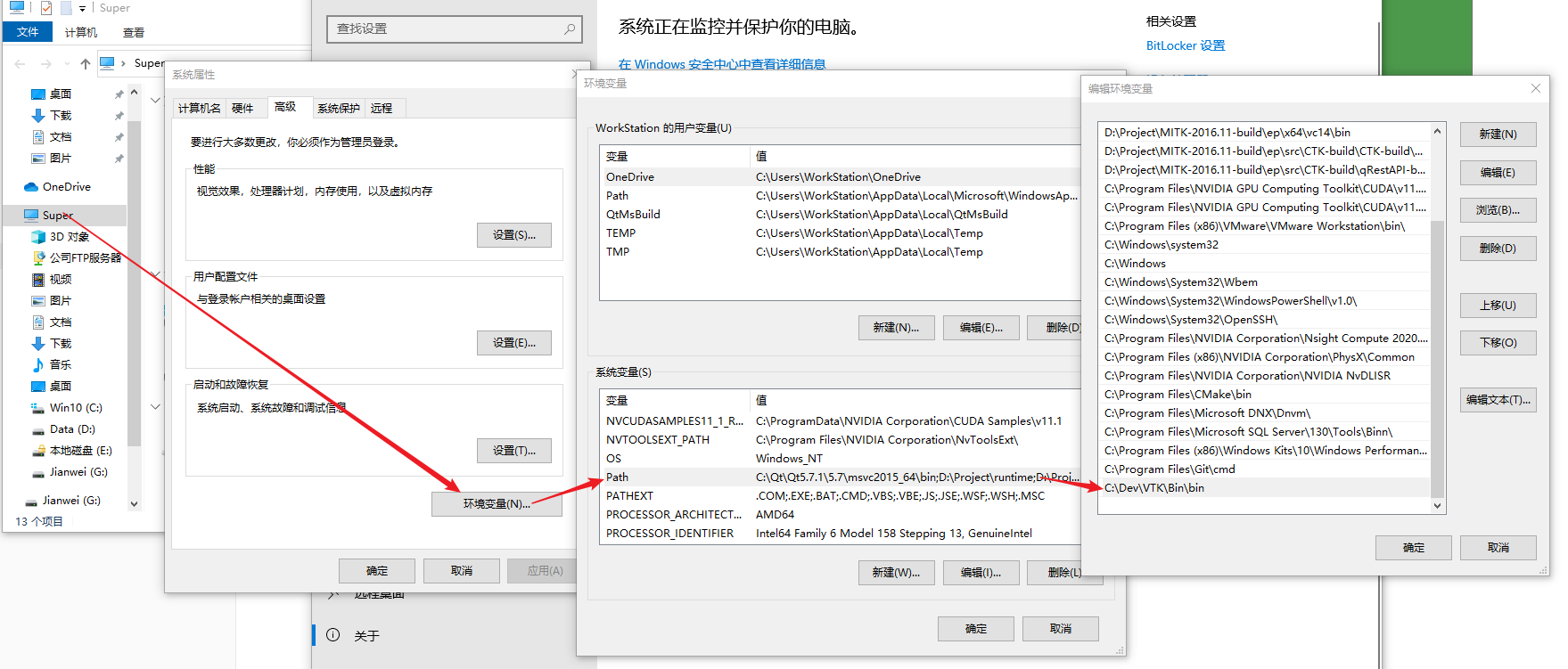Image resolution: width=1568 pixels, height=669 pixels.
Task: Open the 本地磁盘 (E:) drive icon
Action: pos(37,451)
